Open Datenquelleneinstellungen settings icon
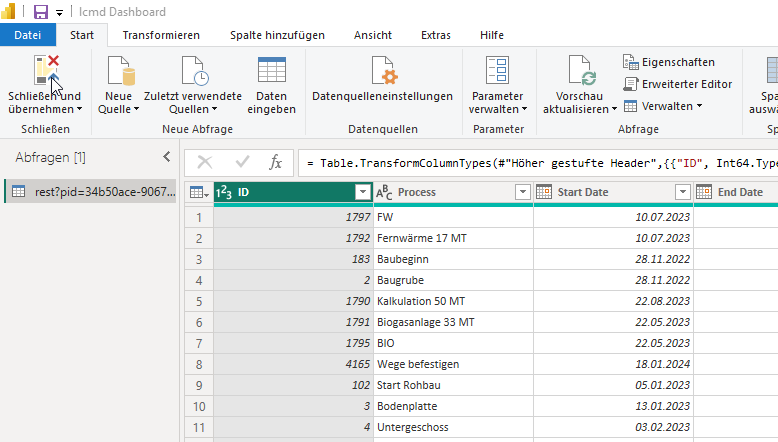778x442 pixels. tap(383, 71)
